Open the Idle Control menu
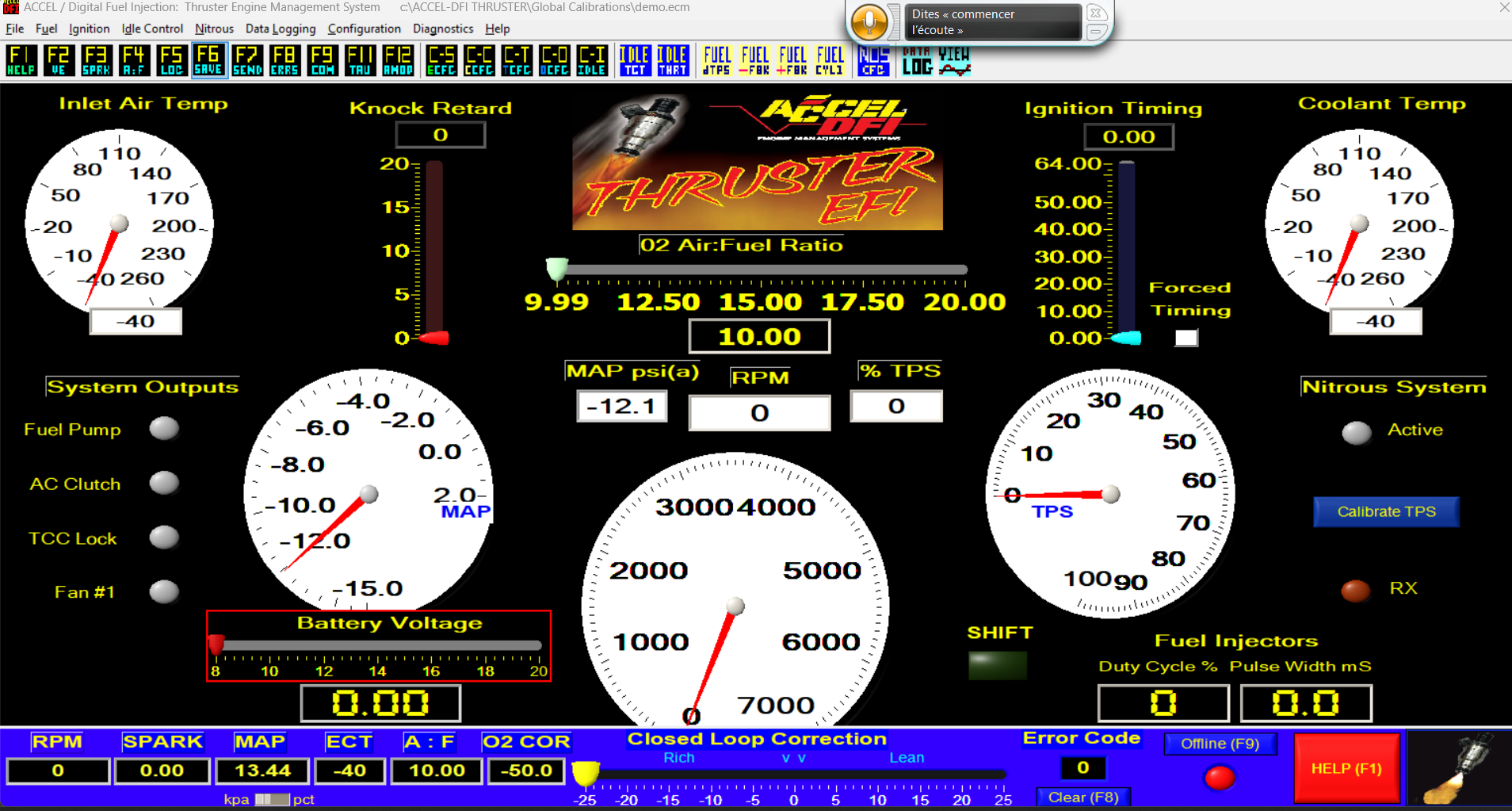This screenshot has height=811, width=1512. pyautogui.click(x=152, y=29)
